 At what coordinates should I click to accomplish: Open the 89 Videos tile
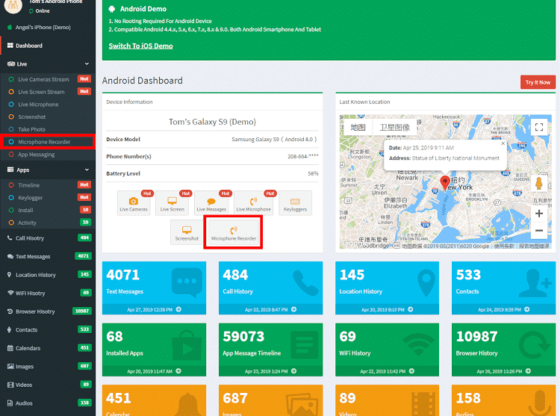tap(387, 400)
